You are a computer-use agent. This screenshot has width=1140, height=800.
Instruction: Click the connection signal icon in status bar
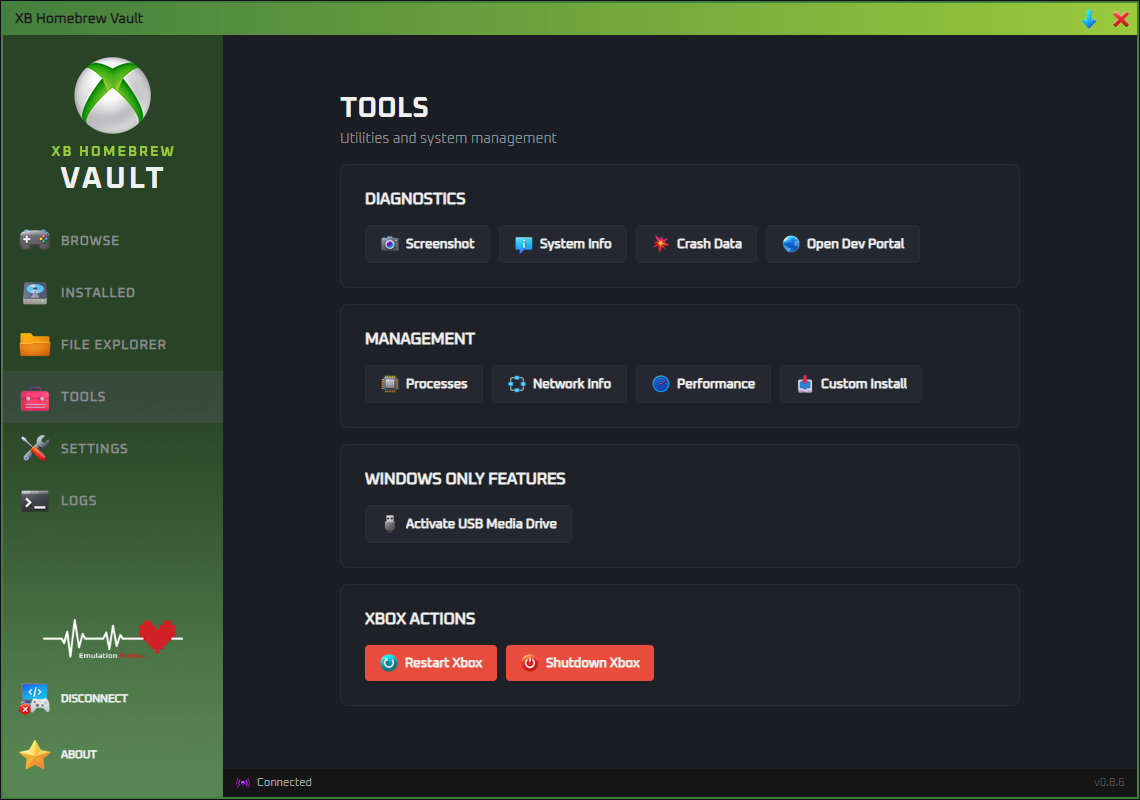click(243, 783)
